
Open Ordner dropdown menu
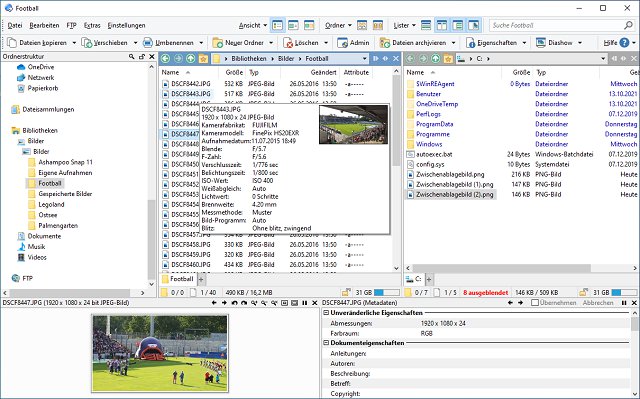338,25
